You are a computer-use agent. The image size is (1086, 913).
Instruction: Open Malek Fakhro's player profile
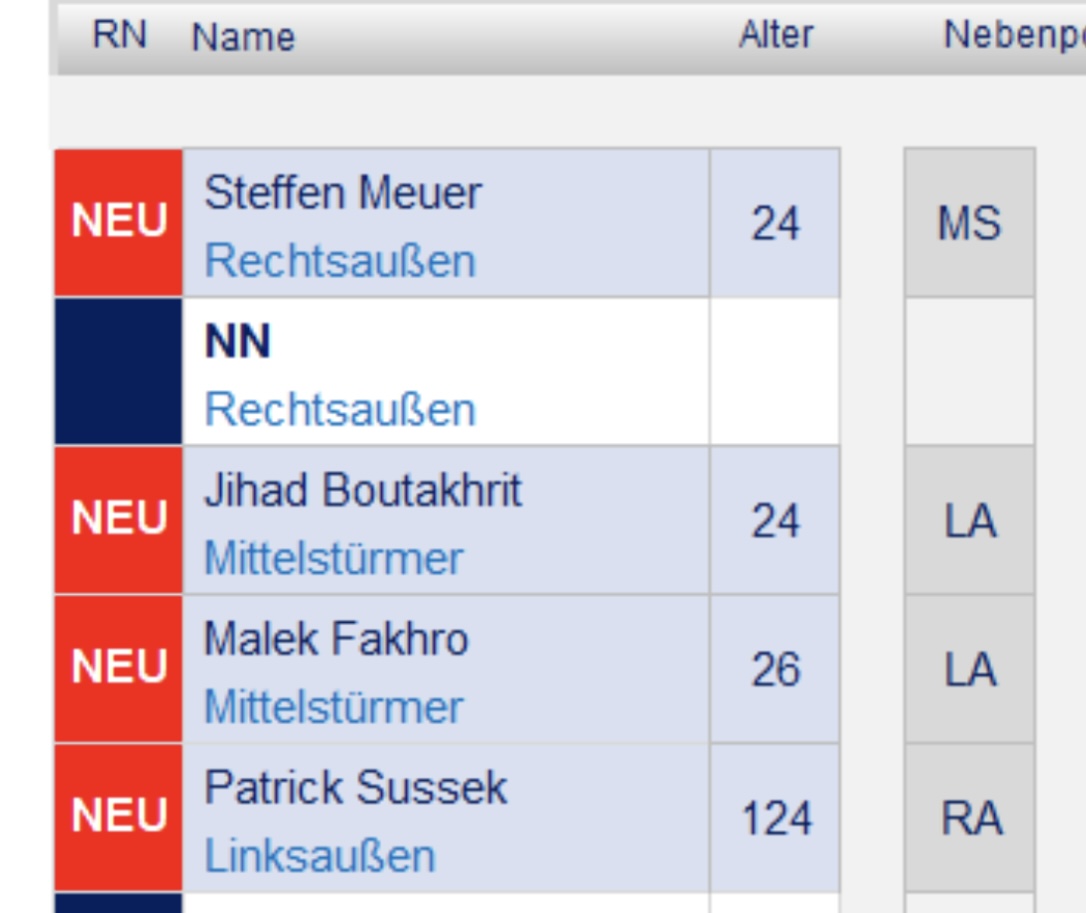click(x=336, y=639)
